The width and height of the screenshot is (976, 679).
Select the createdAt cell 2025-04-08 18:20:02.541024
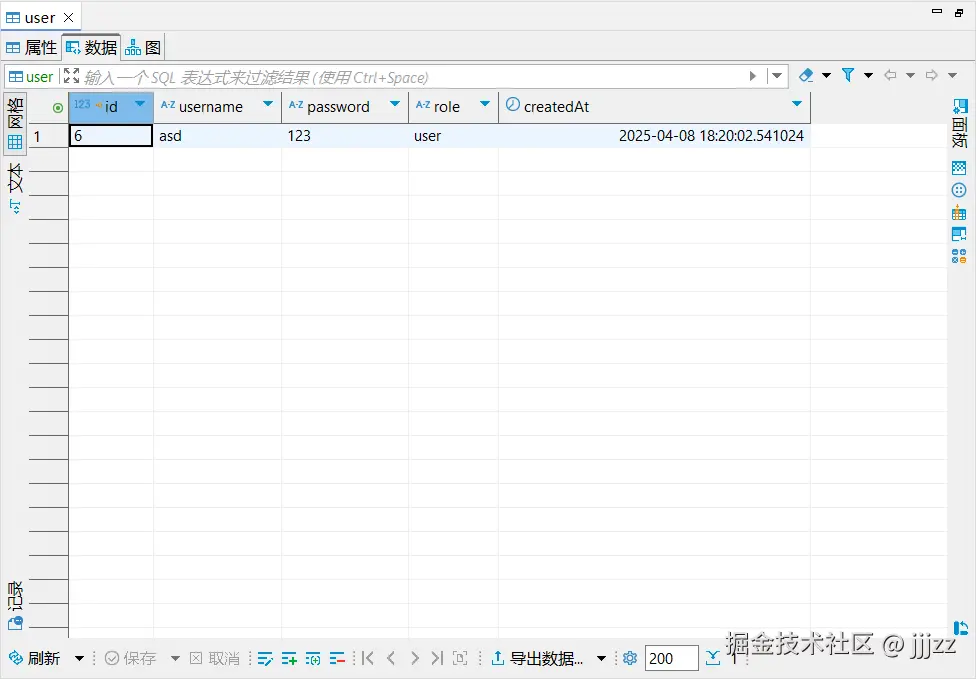[654, 136]
